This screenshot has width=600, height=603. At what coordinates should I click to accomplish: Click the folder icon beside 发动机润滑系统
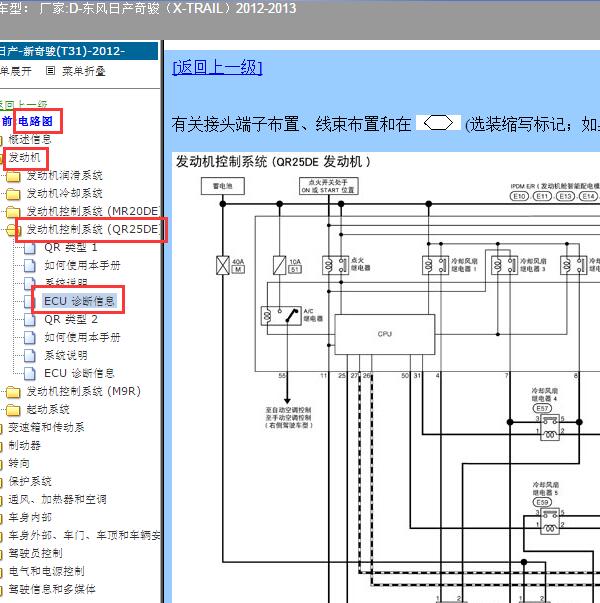[x=13, y=176]
